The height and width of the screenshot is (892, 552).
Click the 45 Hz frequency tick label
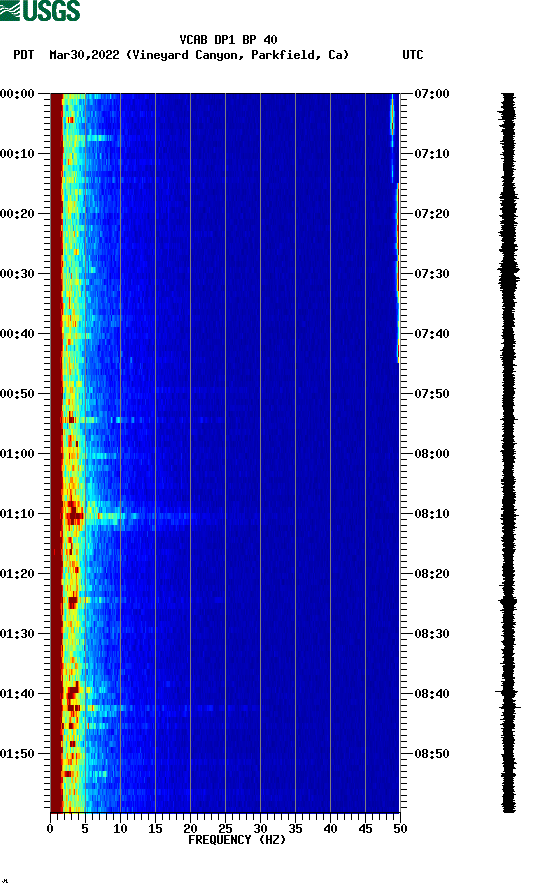[x=365, y=829]
